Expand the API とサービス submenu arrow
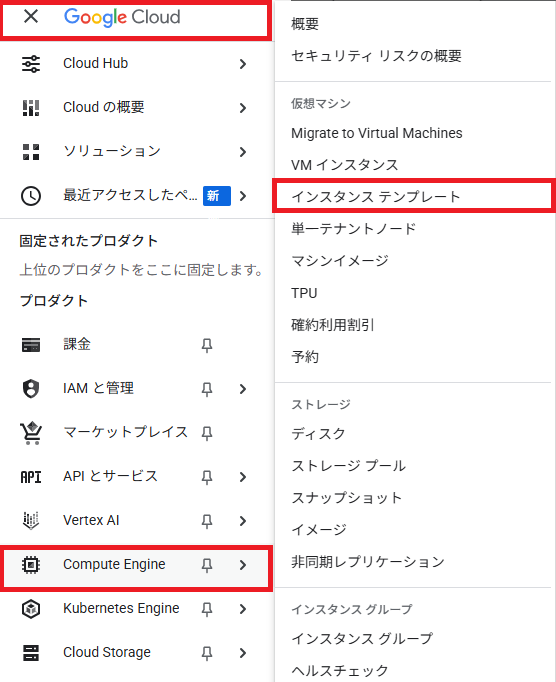 click(243, 477)
